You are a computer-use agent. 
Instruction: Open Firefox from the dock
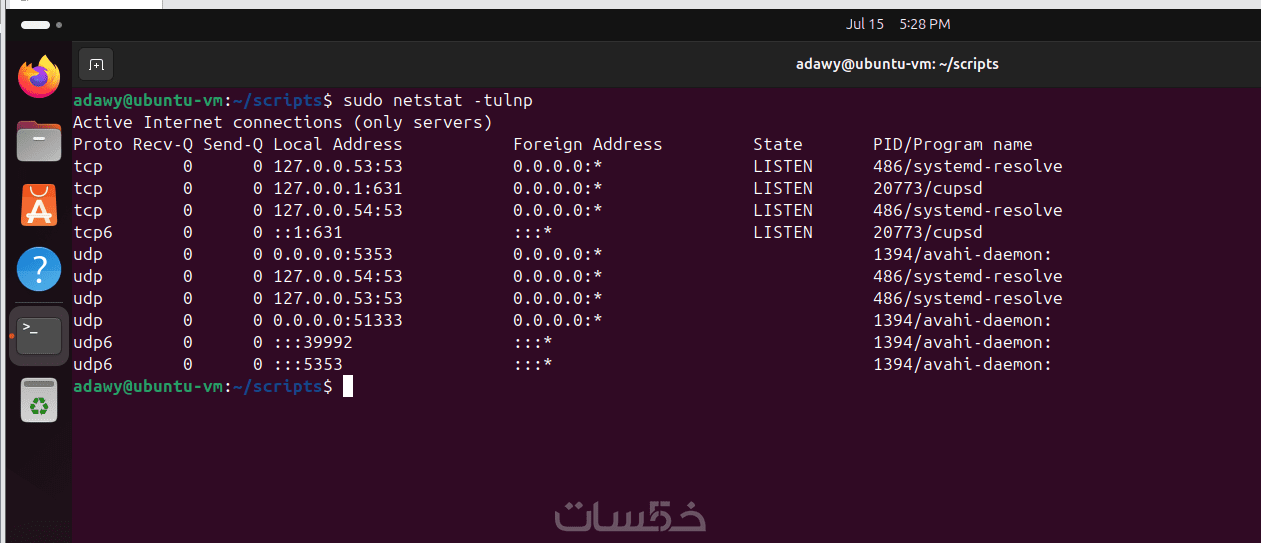pyautogui.click(x=39, y=77)
